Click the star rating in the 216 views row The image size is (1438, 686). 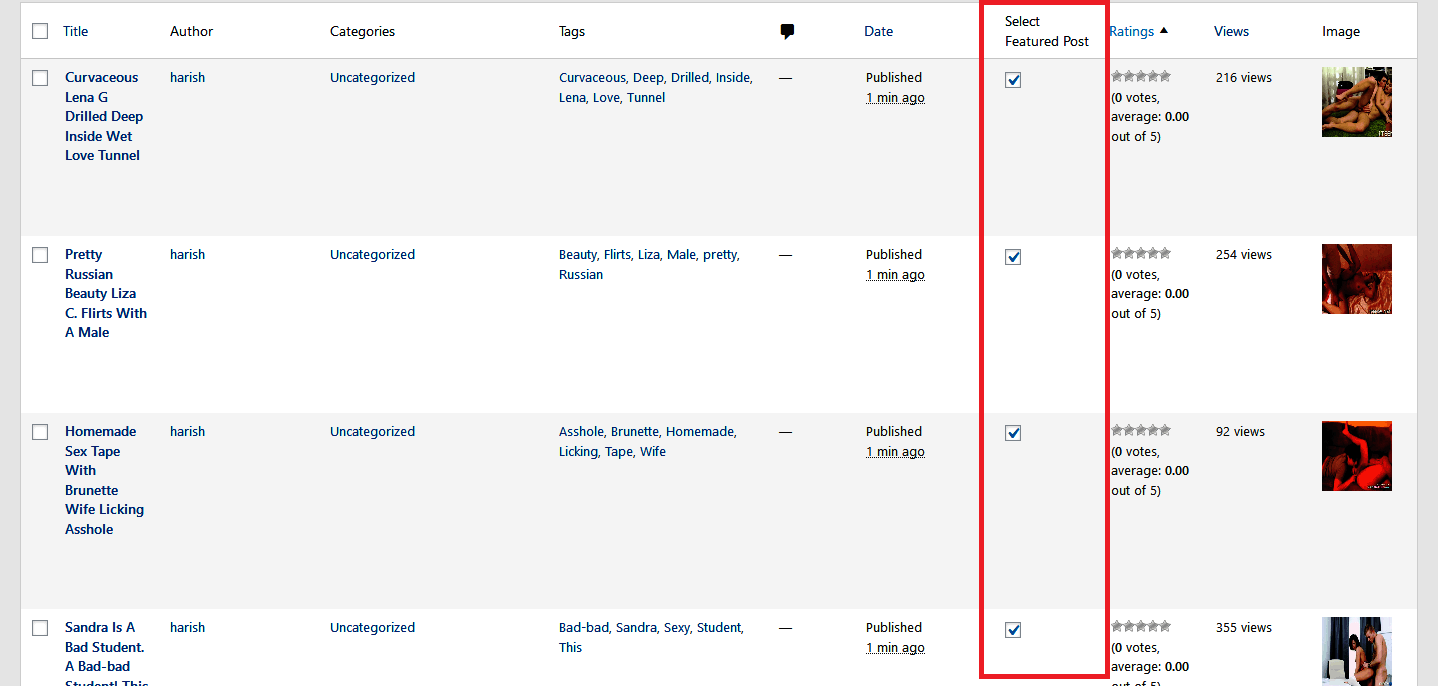pos(1141,77)
